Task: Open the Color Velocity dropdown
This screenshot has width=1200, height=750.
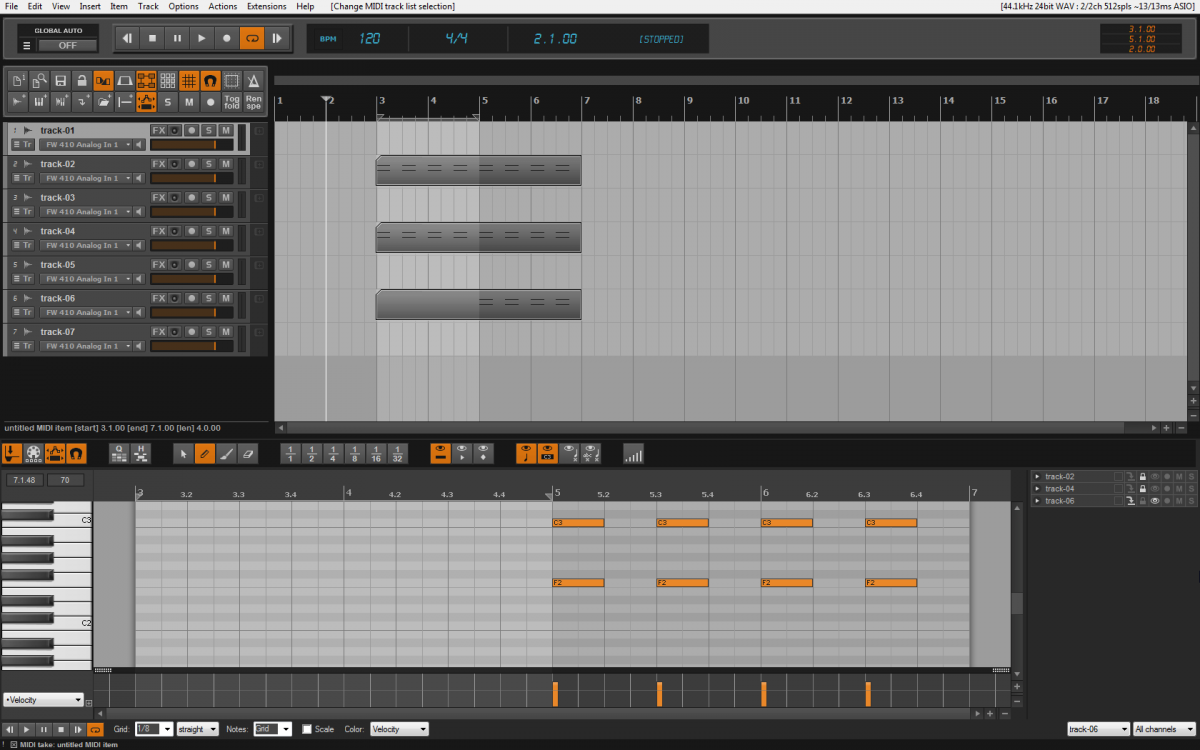Action: 399,729
